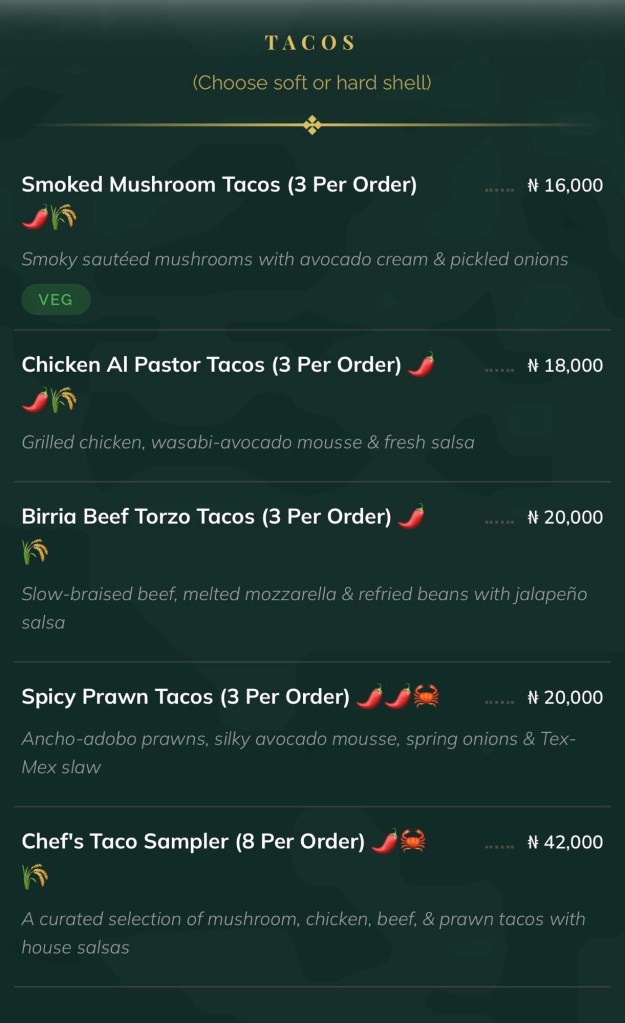Click the gold diamond ornament divider
625x1023 pixels.
[x=312, y=125]
